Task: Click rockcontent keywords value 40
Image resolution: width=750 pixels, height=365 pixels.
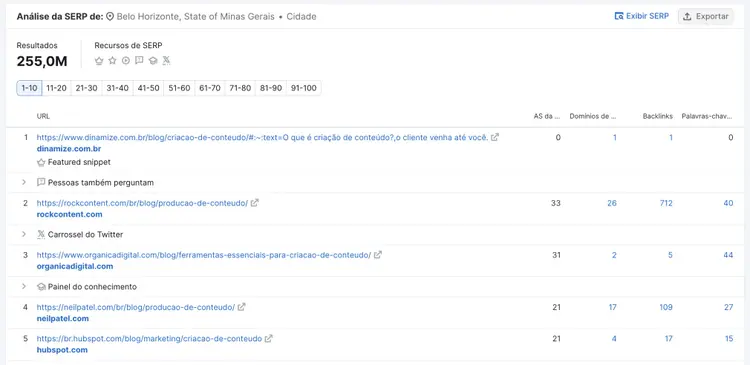Action: [x=728, y=203]
